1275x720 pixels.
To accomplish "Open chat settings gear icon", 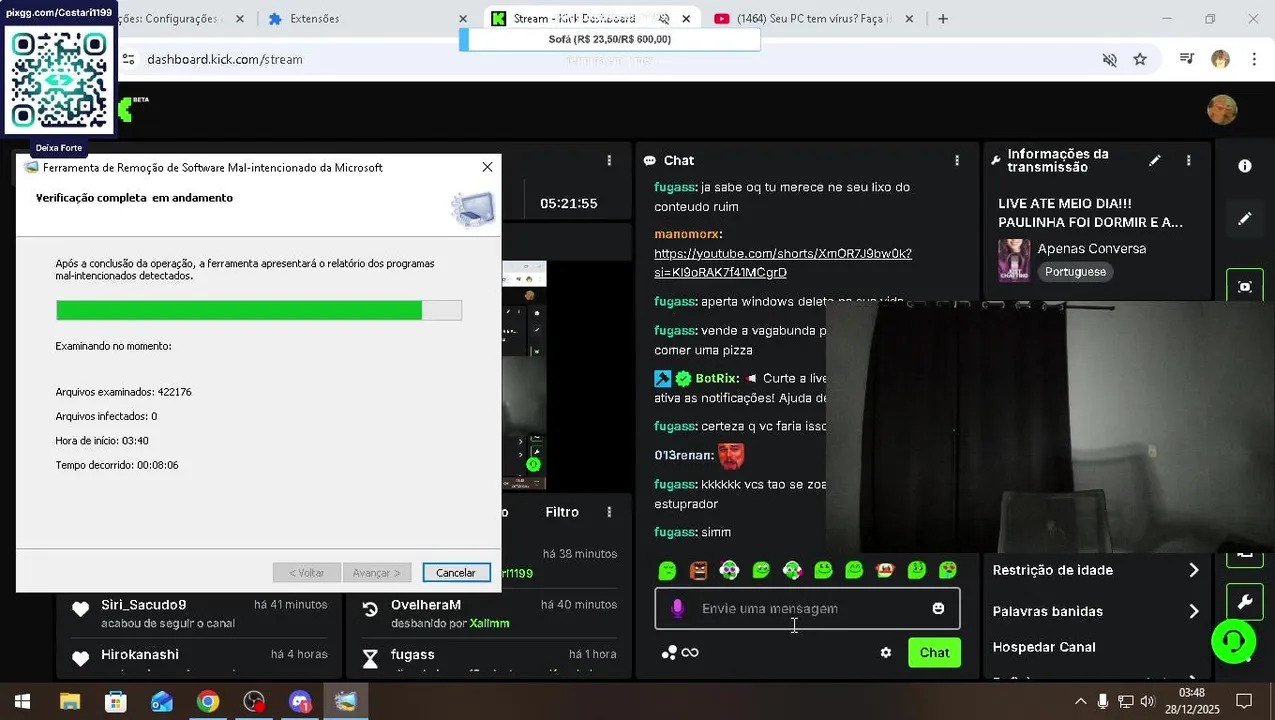I will click(885, 653).
